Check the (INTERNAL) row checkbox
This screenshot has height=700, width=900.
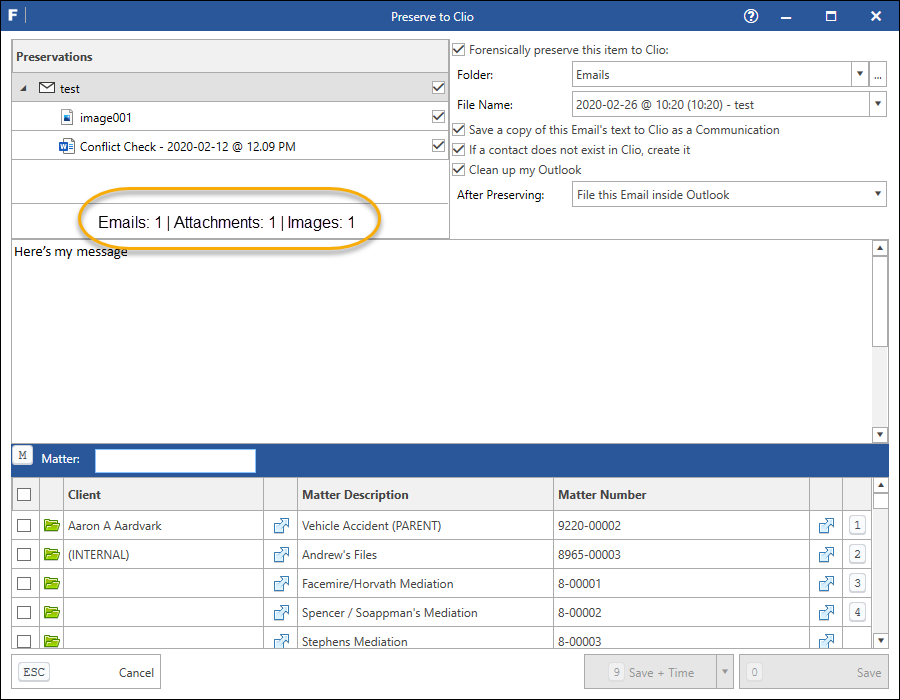click(x=24, y=554)
